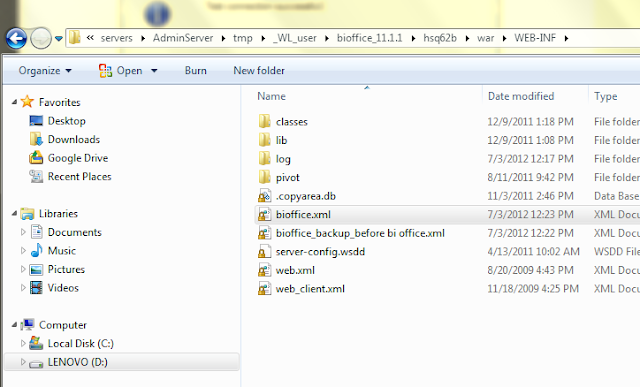The image size is (640, 387).
Task: Navigate to war folder in breadcrumb
Action: point(485,38)
